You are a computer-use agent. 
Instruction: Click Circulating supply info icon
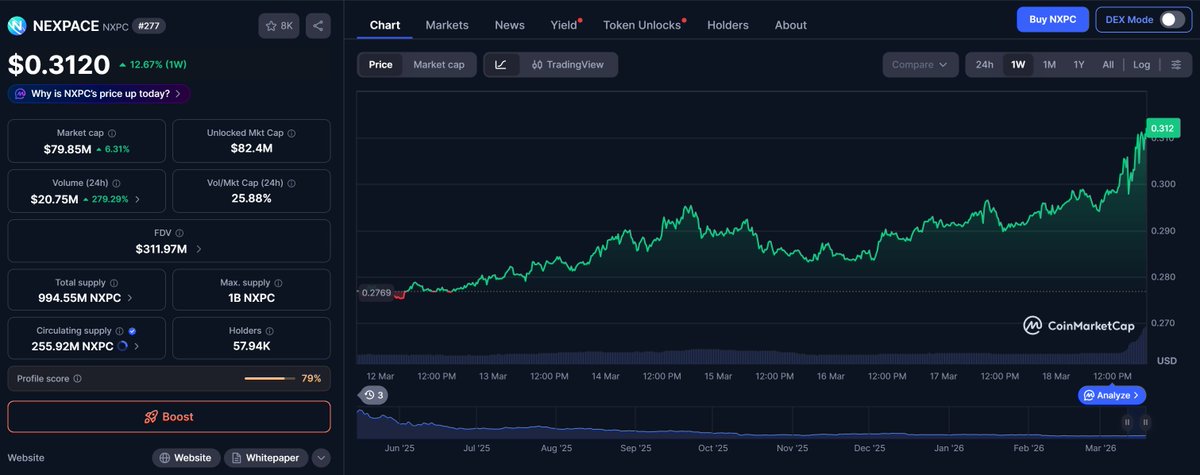coord(119,330)
